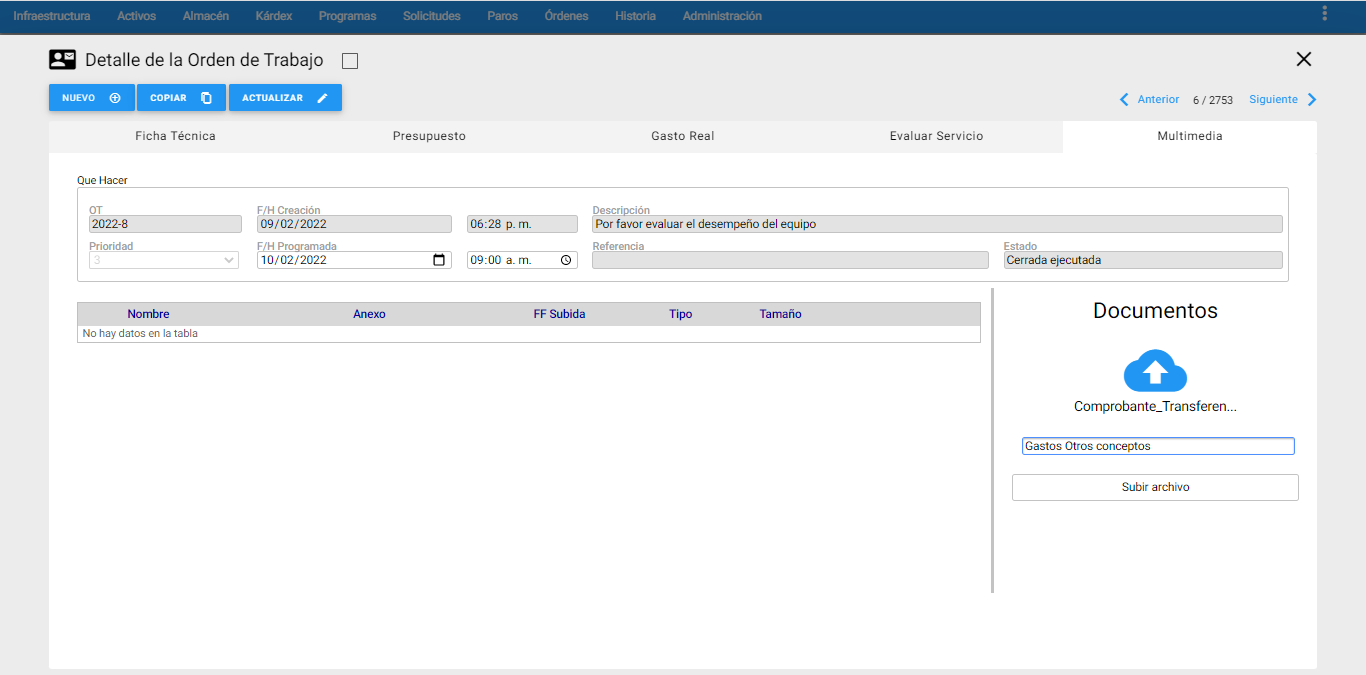Open the Programas menu
Screen dimensions: 1366x675
(348, 16)
